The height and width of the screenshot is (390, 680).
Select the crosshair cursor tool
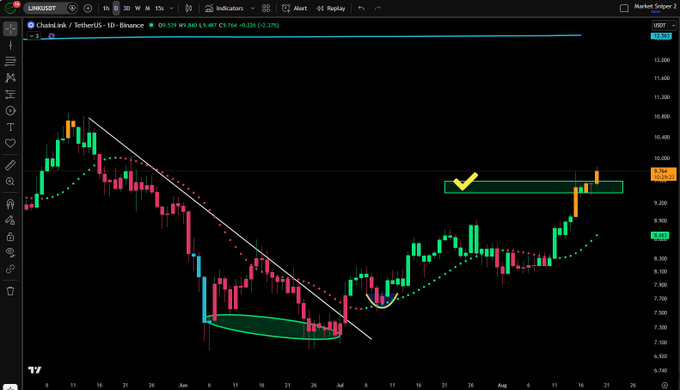pos(10,29)
